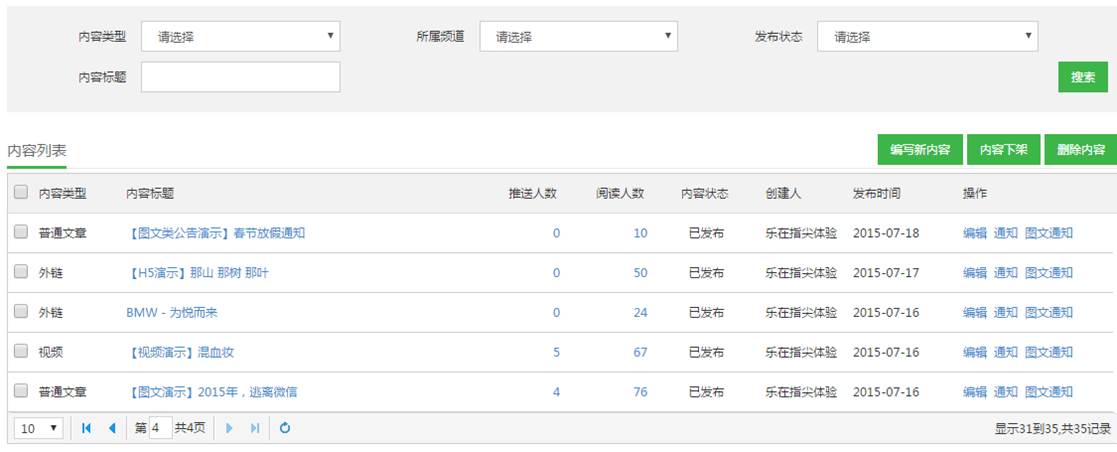
Task: Click the green 搜索 button
Action: click(1083, 77)
